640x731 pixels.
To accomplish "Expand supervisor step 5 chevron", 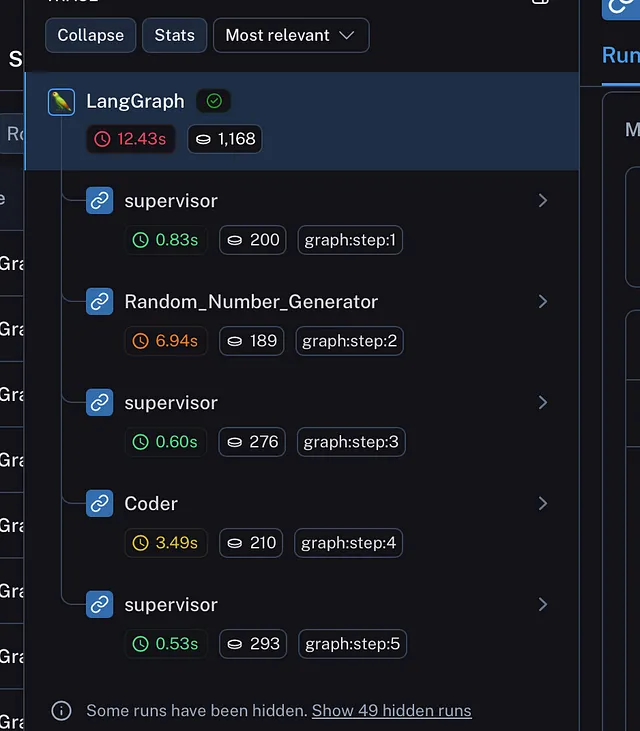I will pos(543,604).
